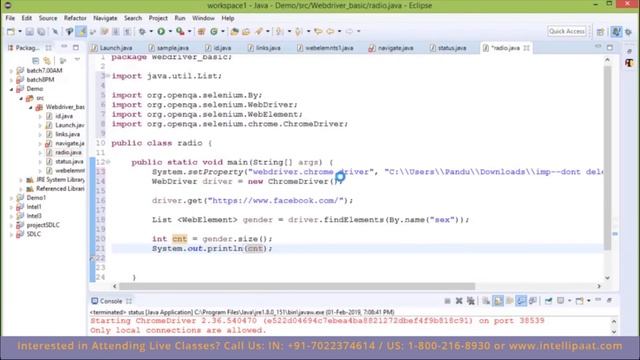
Task: Minimize the Package Explorer view
Action: tap(64, 47)
